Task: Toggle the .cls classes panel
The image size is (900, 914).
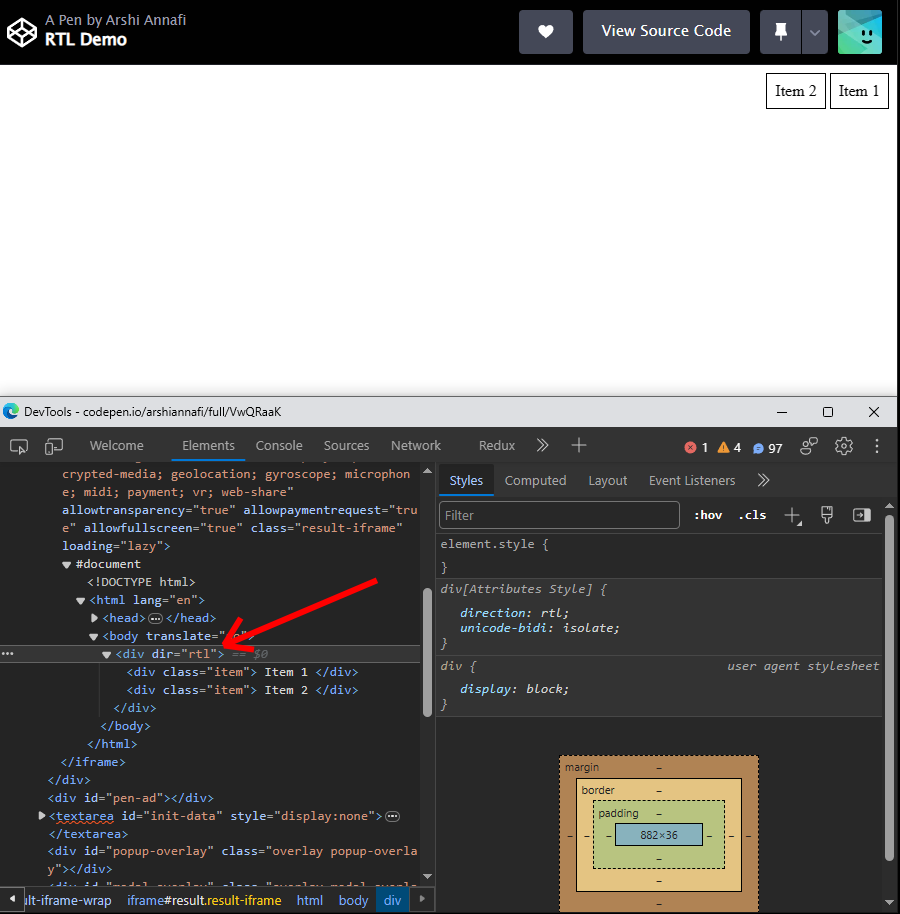Action: point(752,515)
